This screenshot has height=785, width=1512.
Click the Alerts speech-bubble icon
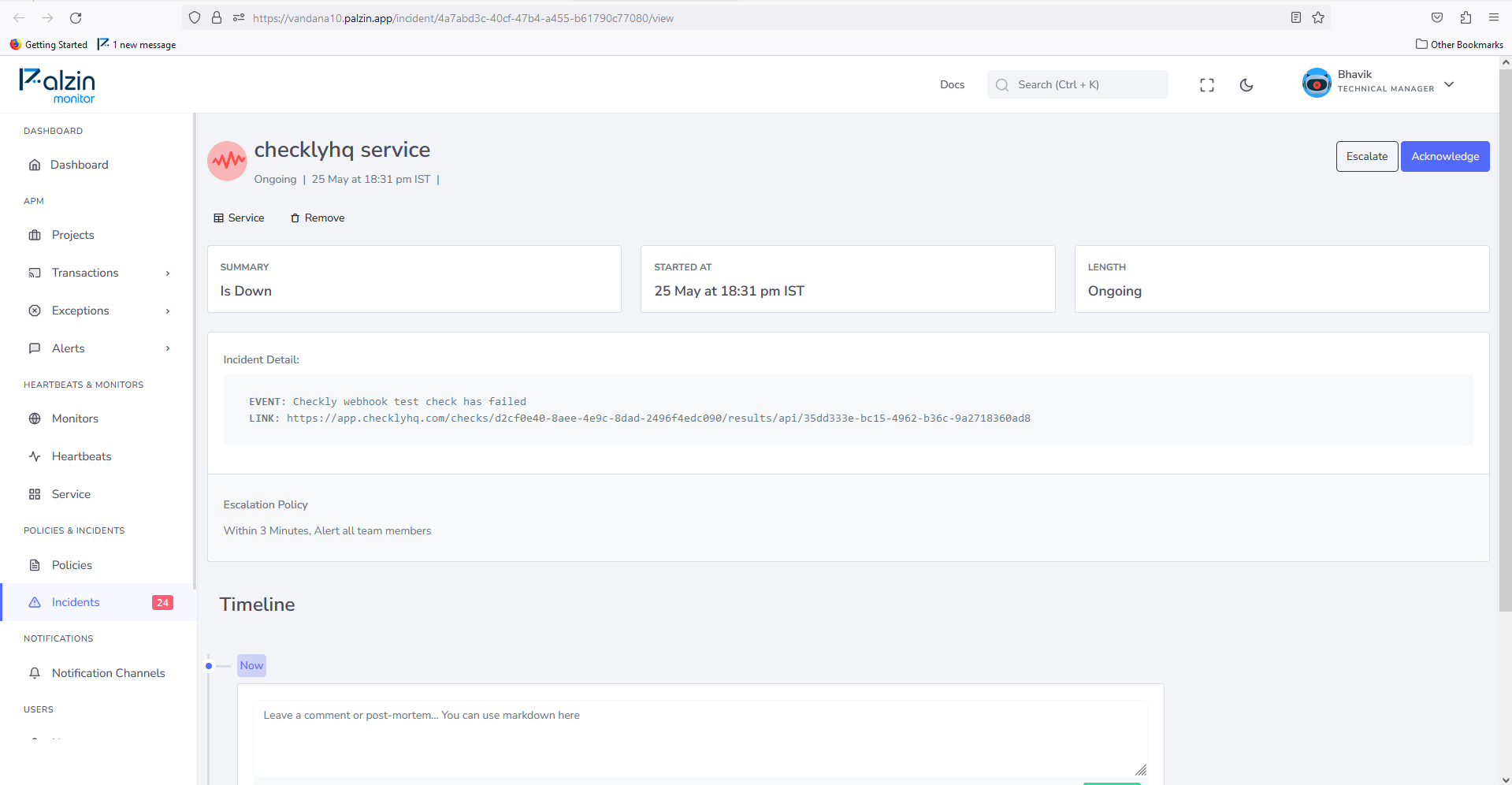coord(35,348)
